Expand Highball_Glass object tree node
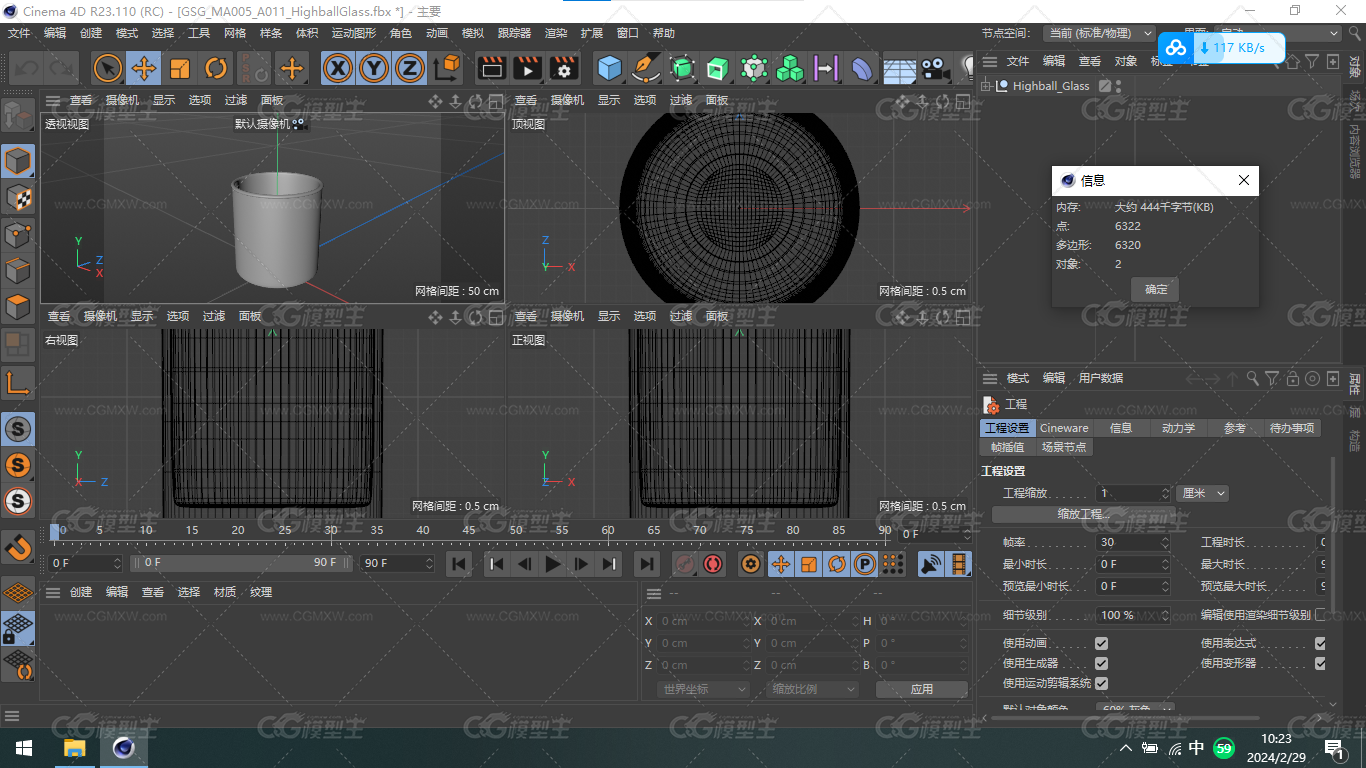This screenshot has height=768, width=1366. [x=986, y=86]
